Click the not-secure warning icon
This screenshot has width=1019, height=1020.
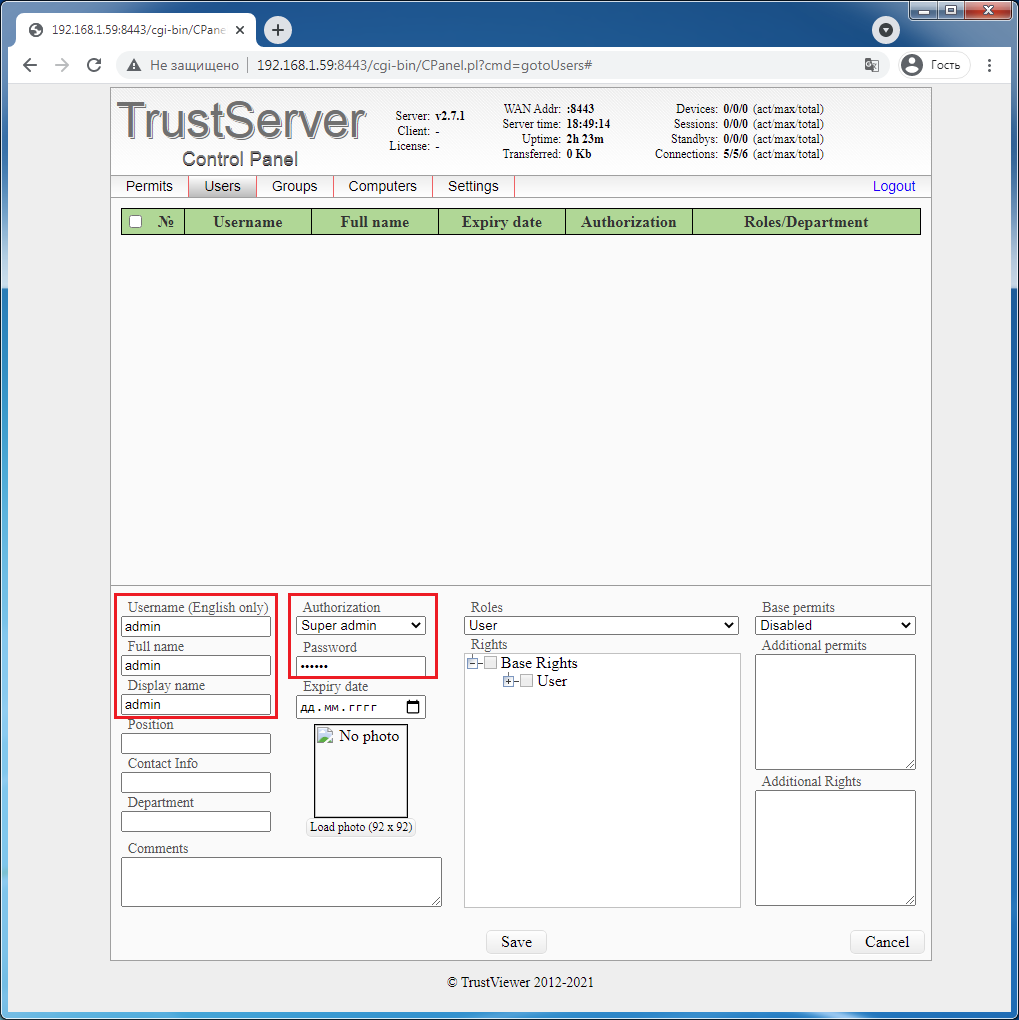134,65
